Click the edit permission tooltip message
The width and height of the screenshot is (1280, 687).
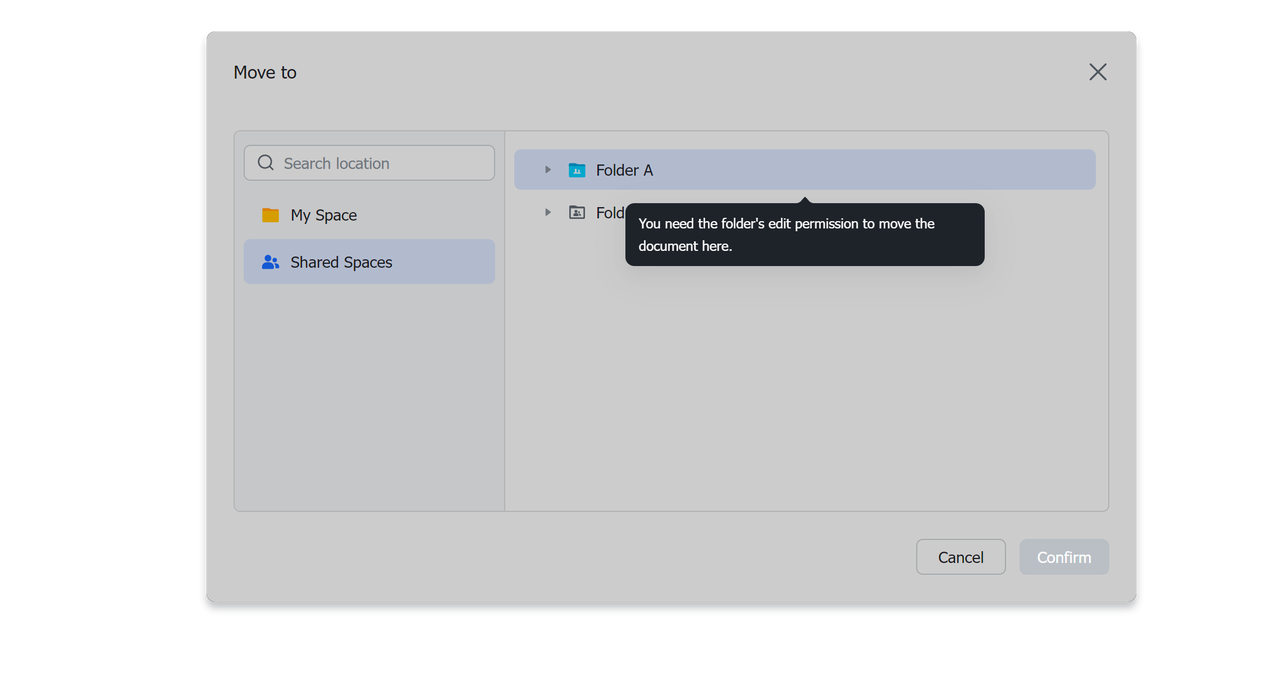(804, 235)
